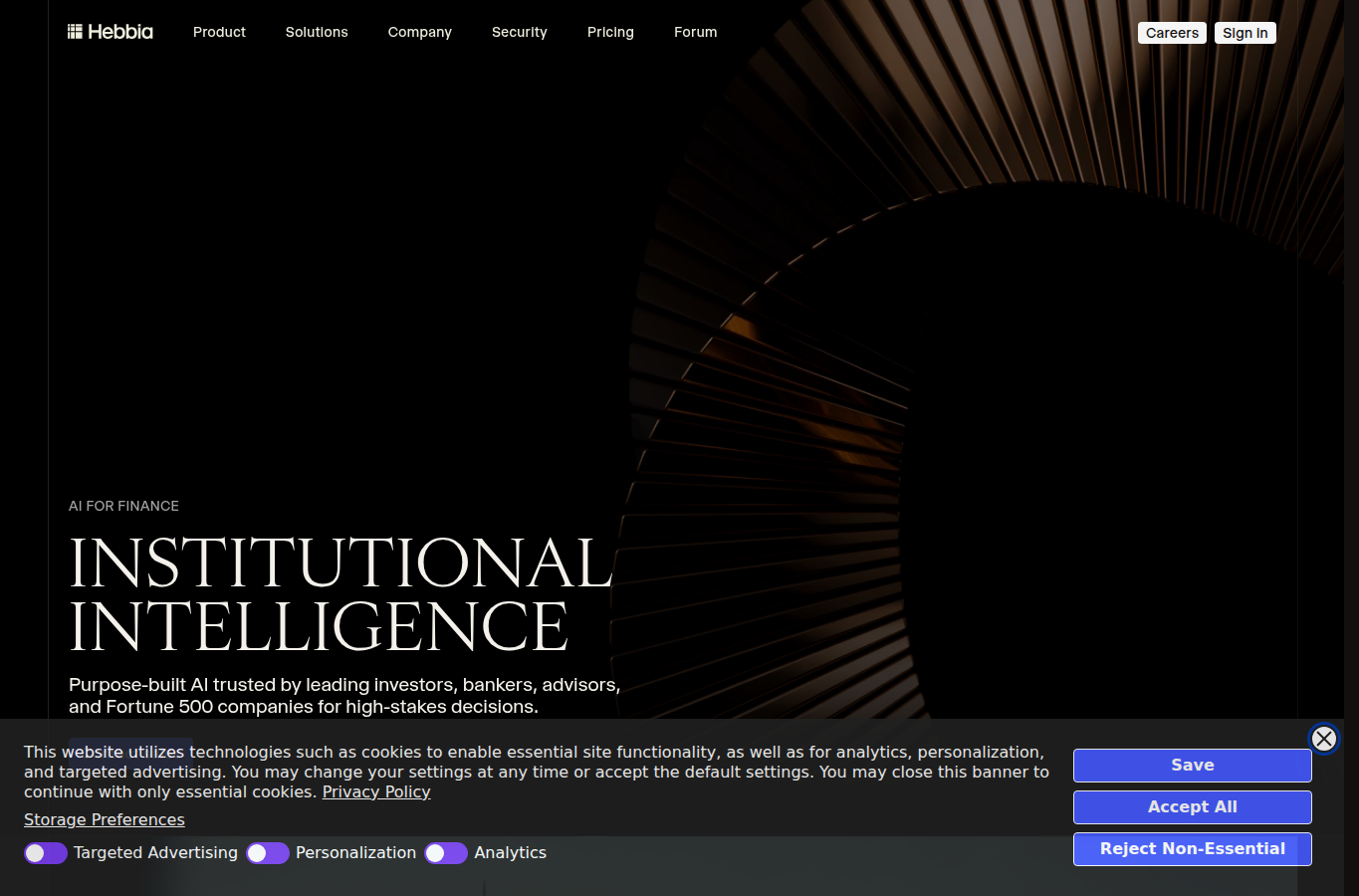Open Storage Preferences link
This screenshot has height=896, width=1359.
[105, 820]
